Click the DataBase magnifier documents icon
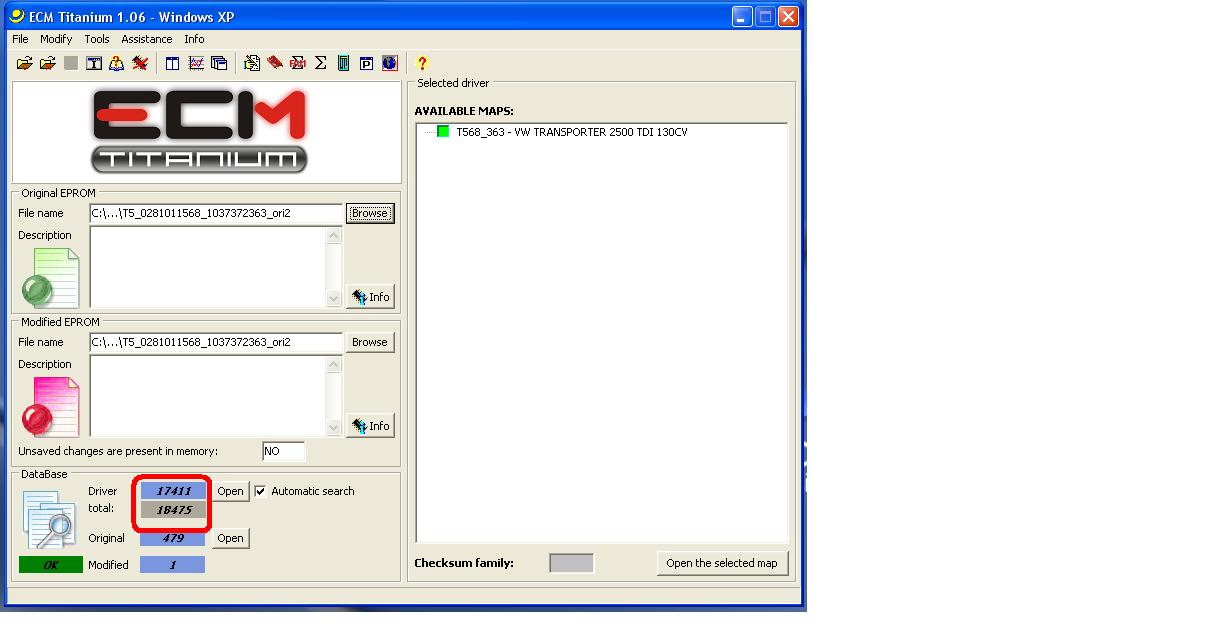This screenshot has height=642, width=1218. pos(50,520)
